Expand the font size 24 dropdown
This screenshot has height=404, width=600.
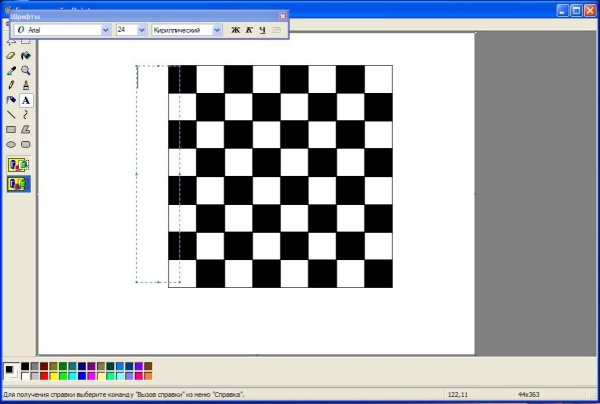[141, 30]
